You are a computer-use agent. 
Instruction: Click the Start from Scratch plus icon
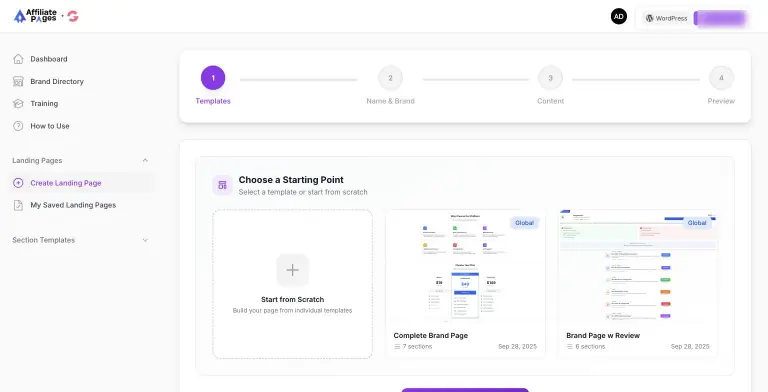[x=292, y=270]
